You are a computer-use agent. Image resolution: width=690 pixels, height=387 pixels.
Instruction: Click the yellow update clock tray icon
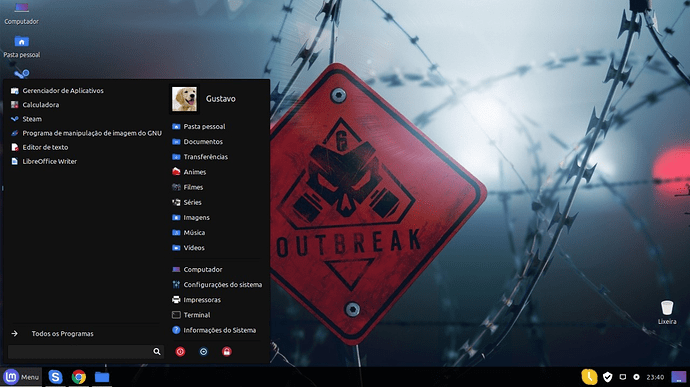pyautogui.click(x=589, y=377)
